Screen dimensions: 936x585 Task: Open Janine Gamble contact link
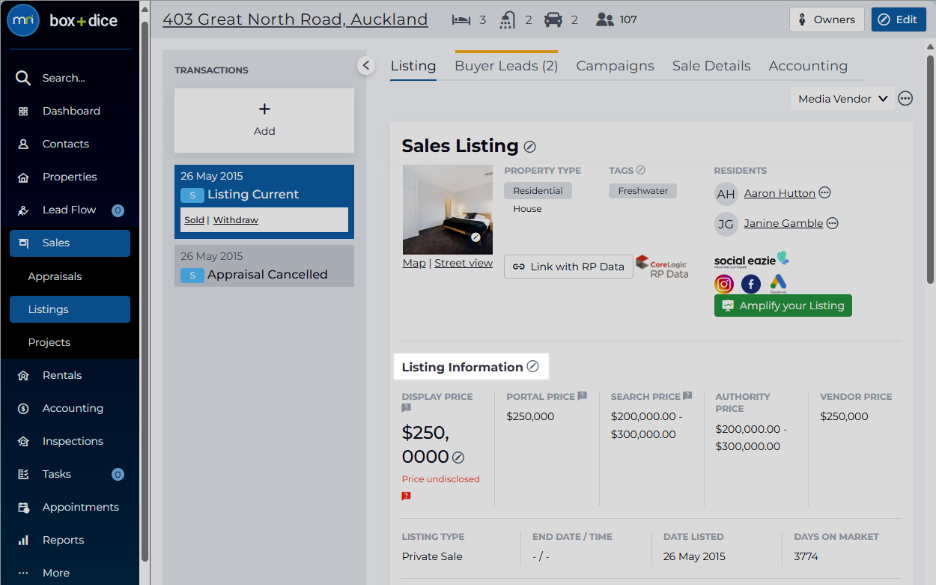click(783, 223)
